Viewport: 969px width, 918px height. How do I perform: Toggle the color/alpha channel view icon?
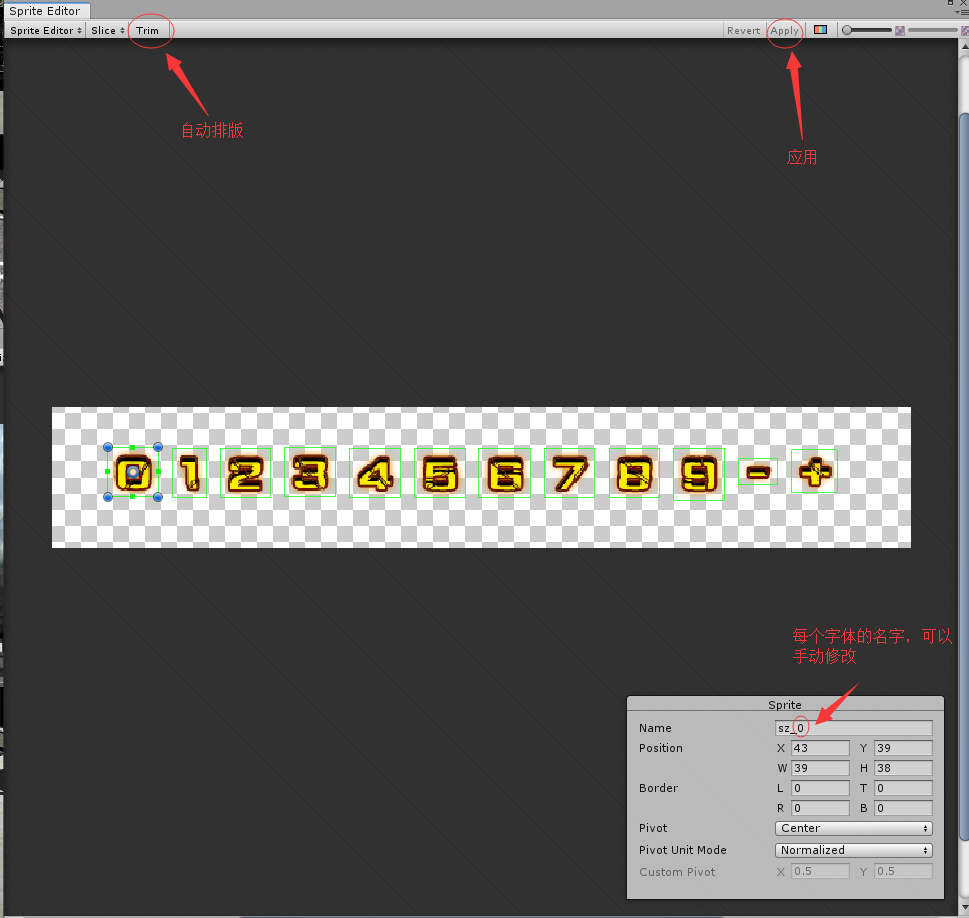[820, 30]
